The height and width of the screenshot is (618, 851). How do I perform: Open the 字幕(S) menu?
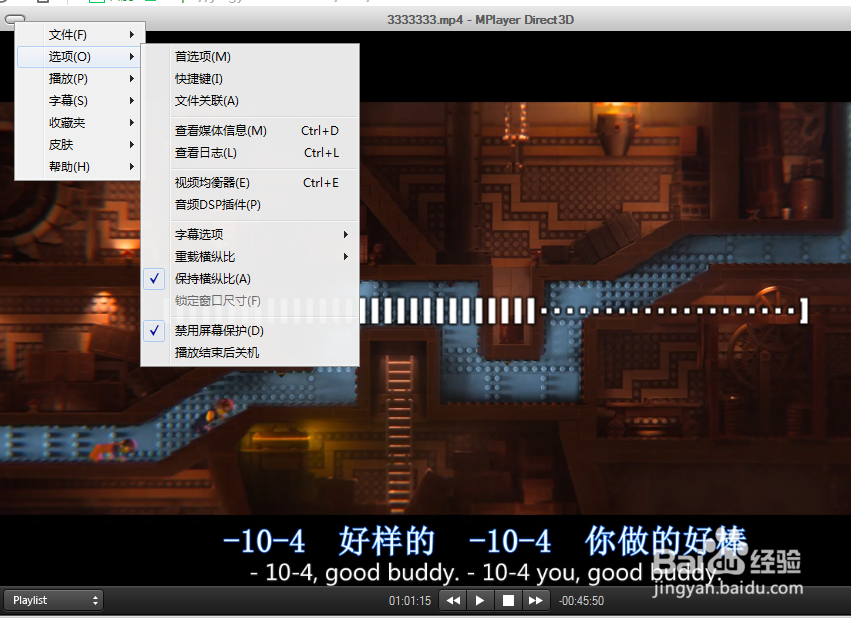coord(79,100)
